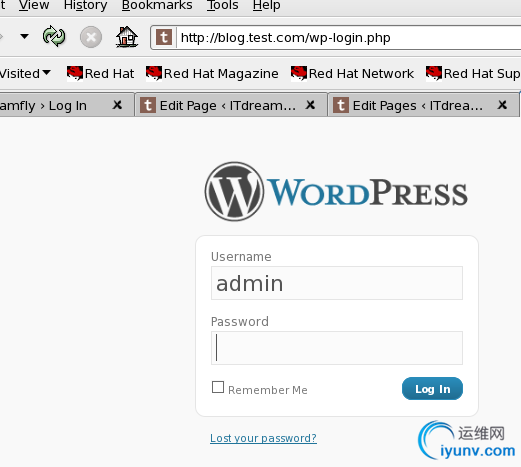The height and width of the screenshot is (467, 521).
Task: Click the Log In button
Action: point(432,389)
